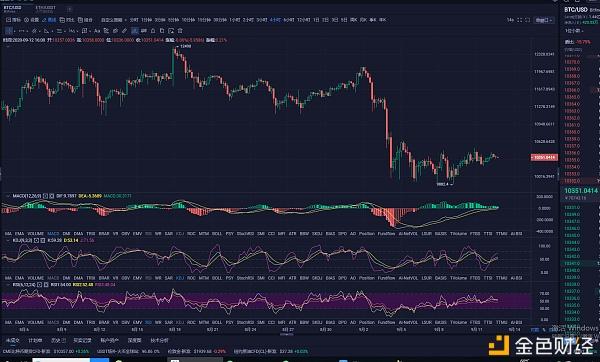Screen dimensions: 600x362
Task: Choose KDJ in the KDJ pane indicator row
Action: coord(180,278)
